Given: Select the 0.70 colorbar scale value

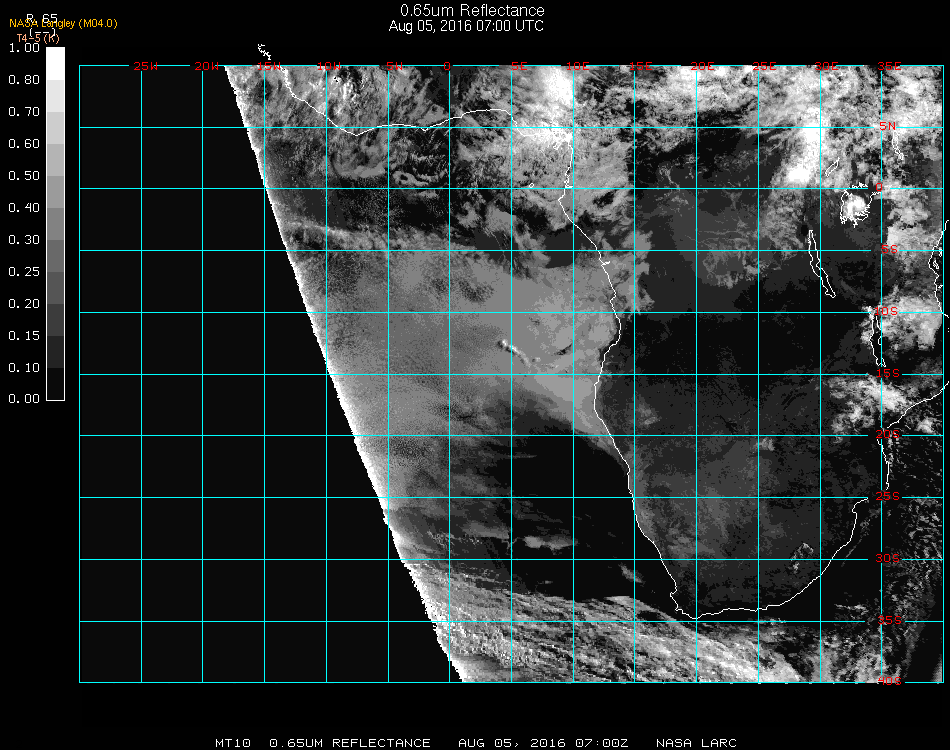Looking at the screenshot, I should click(x=24, y=112).
